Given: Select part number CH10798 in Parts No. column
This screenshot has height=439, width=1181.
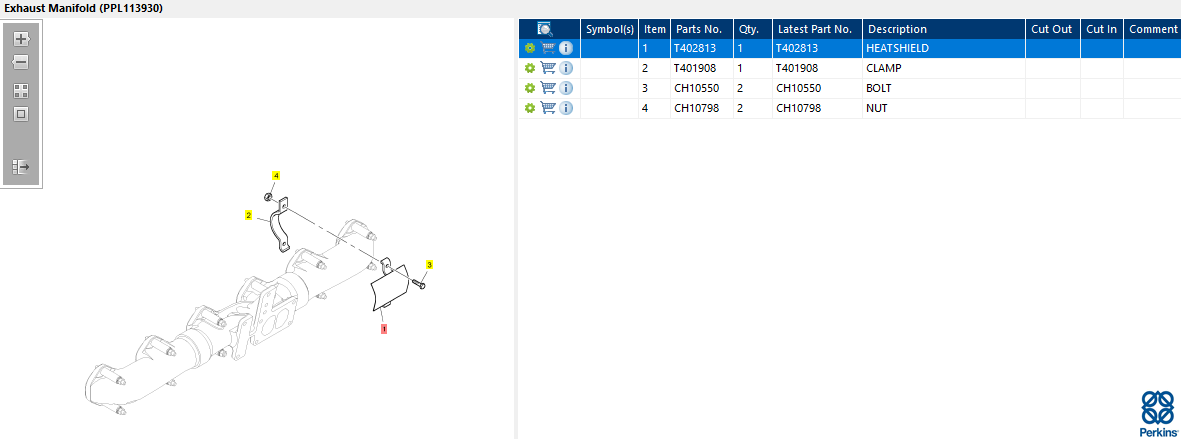Looking at the screenshot, I should pos(696,108).
